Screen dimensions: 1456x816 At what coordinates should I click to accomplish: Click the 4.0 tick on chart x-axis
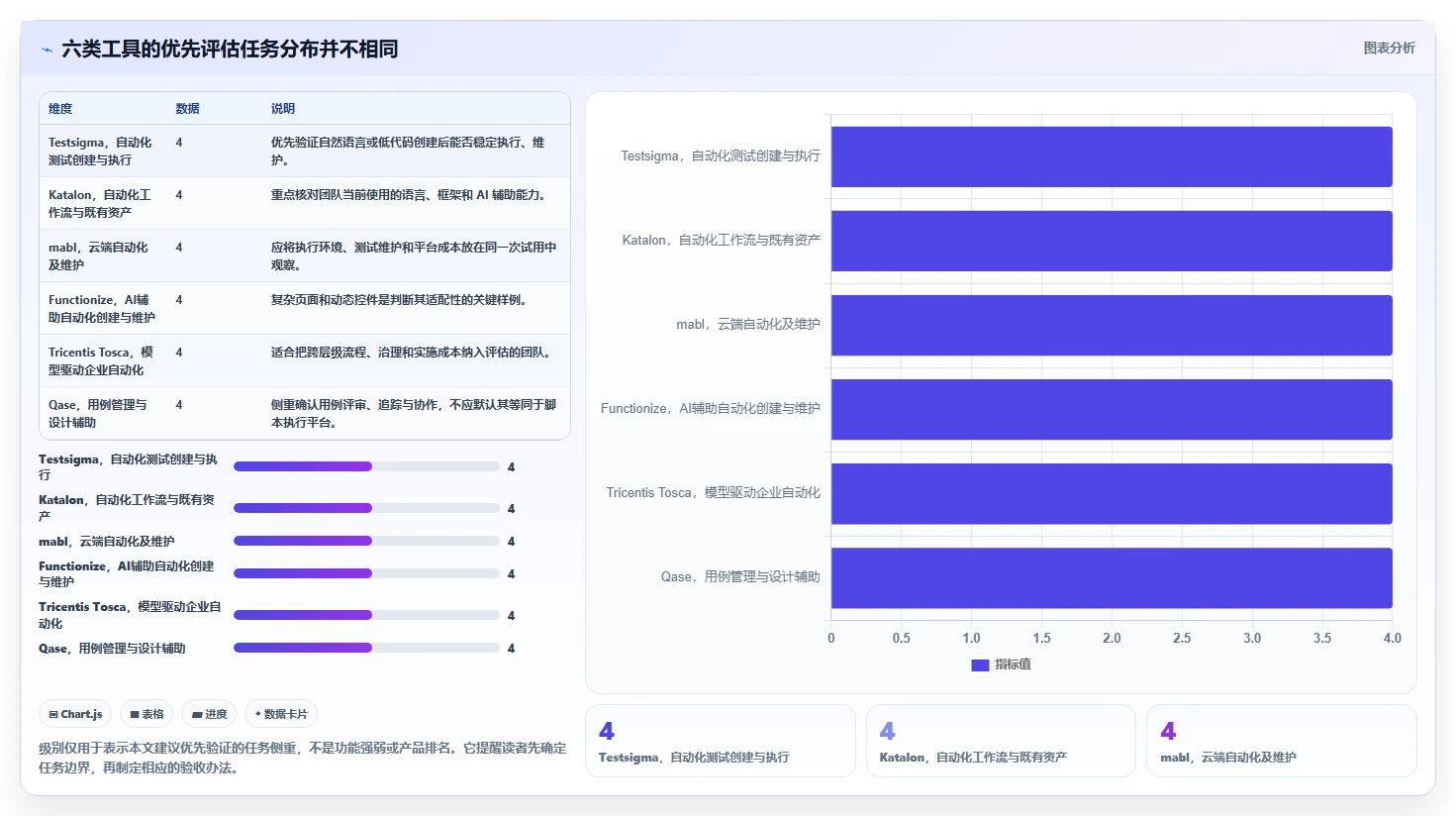1392,639
